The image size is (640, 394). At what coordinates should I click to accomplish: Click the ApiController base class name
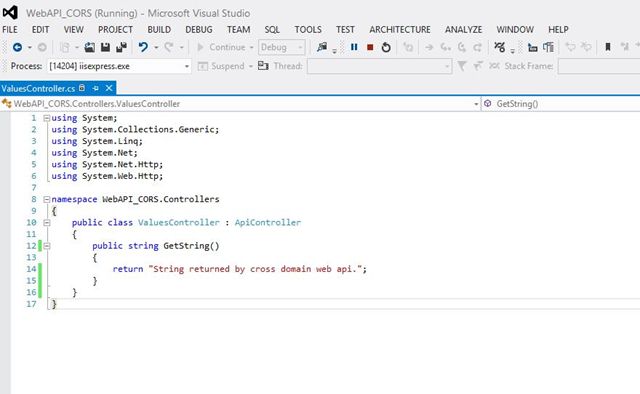click(268, 223)
